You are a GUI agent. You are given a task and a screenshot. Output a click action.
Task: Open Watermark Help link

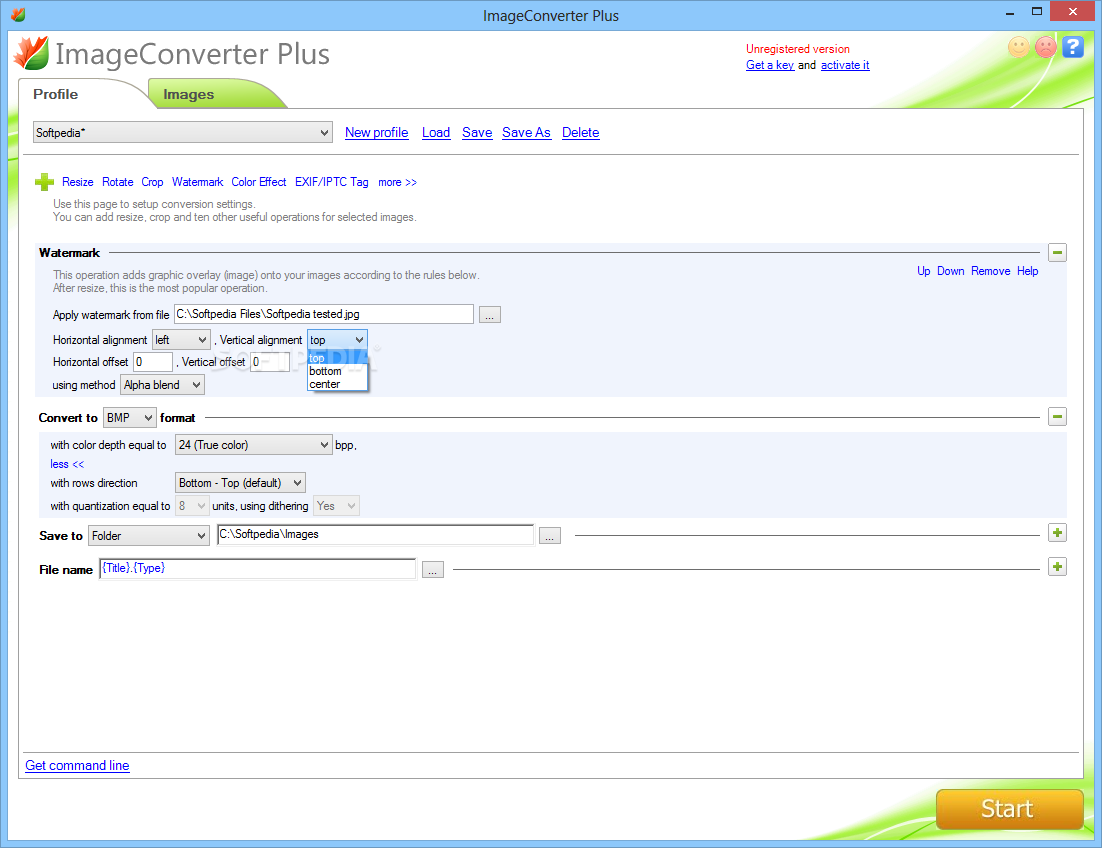point(1028,270)
